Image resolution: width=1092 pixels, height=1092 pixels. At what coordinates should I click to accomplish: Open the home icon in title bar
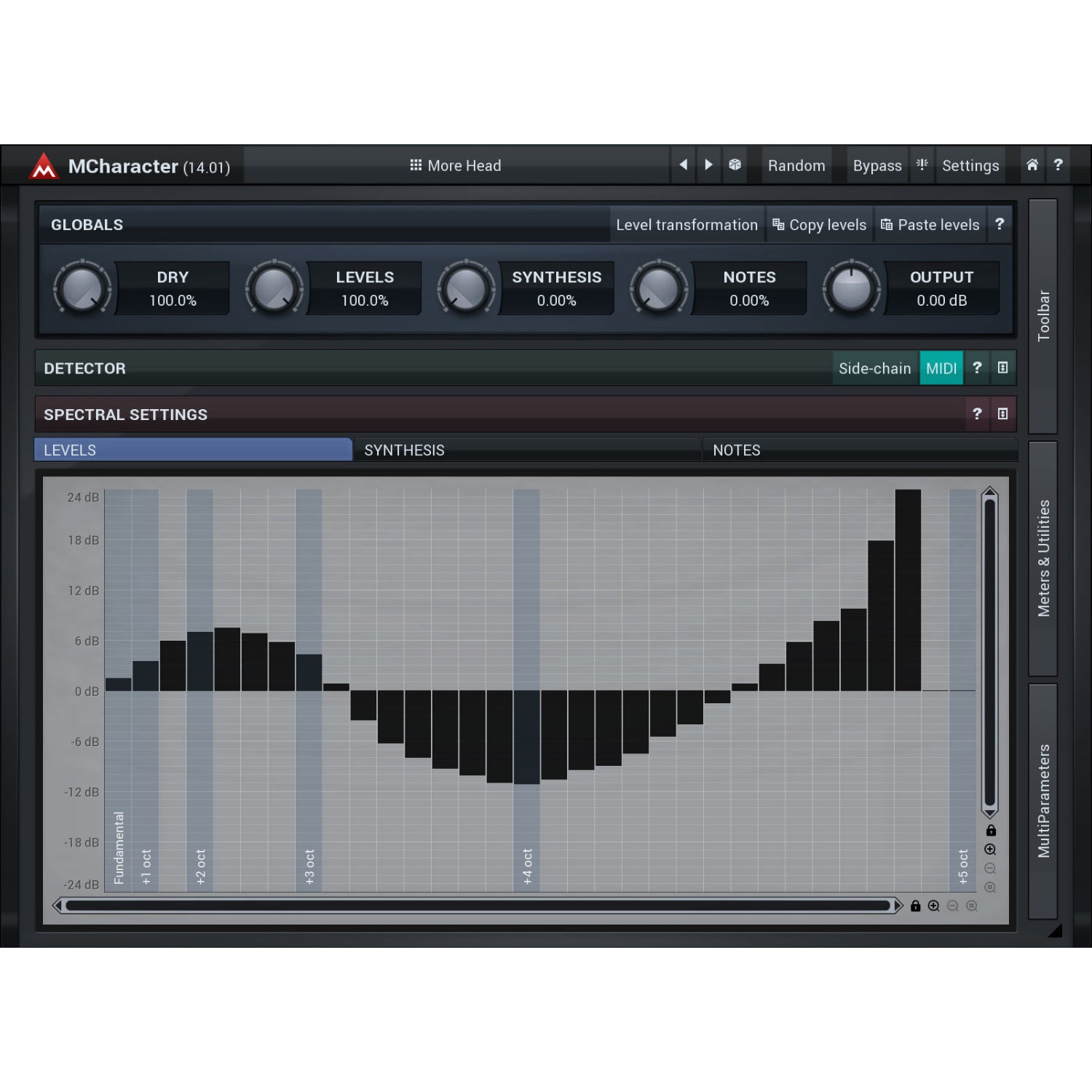[1032, 165]
